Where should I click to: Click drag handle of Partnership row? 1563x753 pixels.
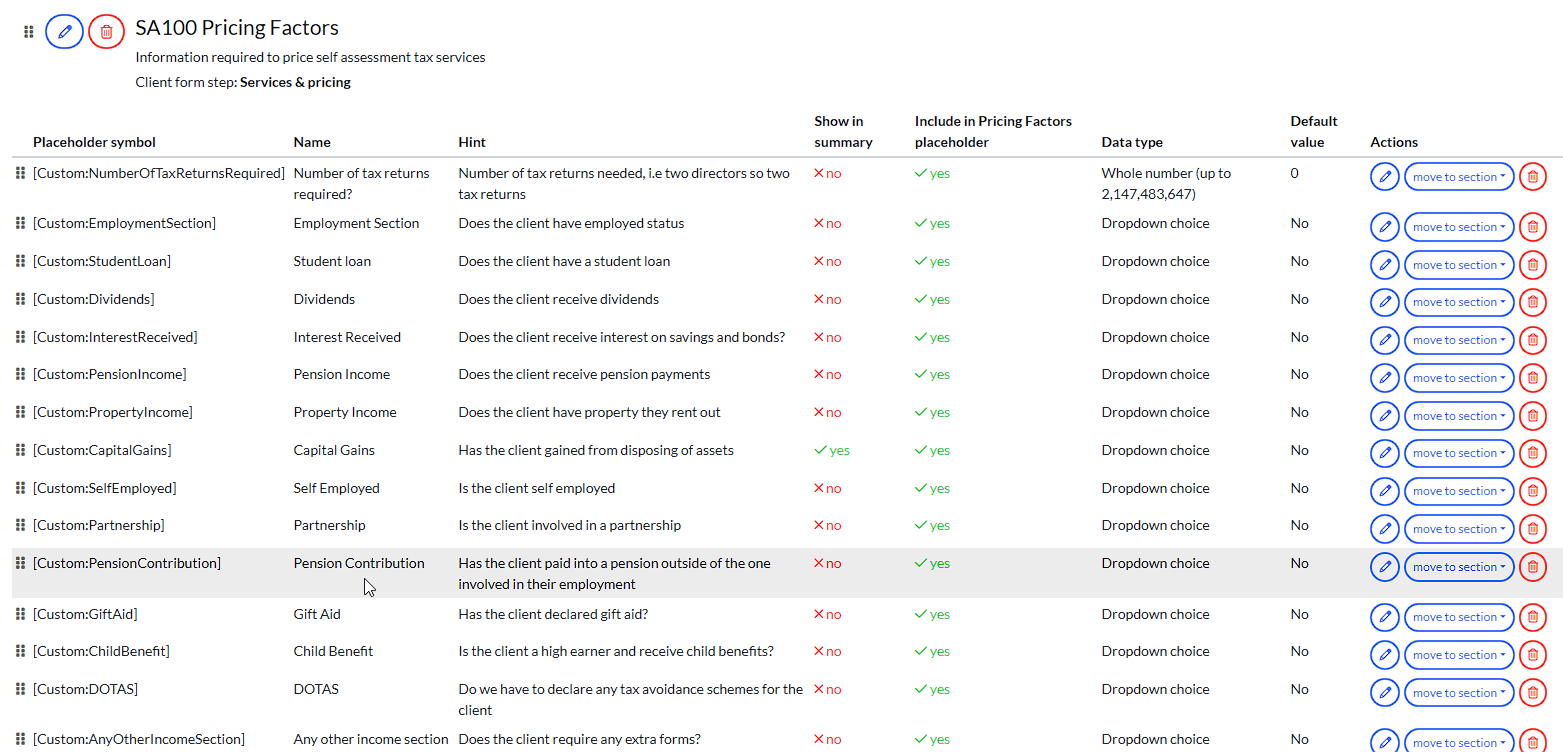(20, 525)
